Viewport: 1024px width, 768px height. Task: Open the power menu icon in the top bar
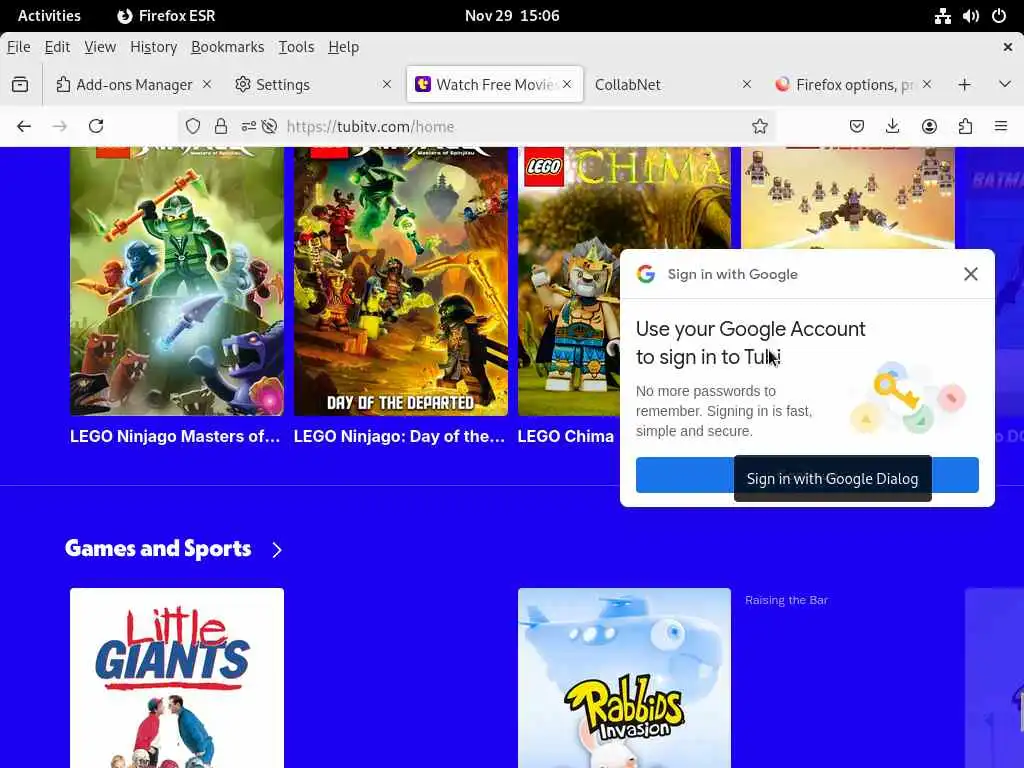999,16
